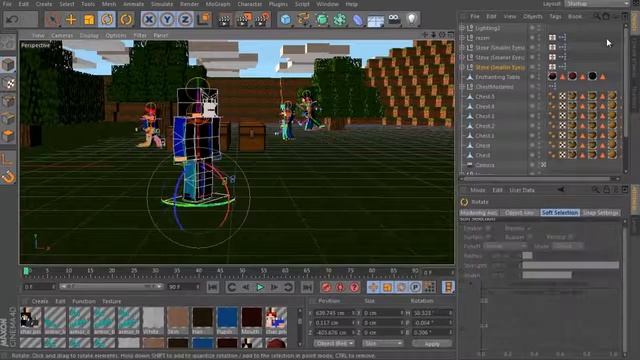
Task: Click the floor/environment object icon
Action: pyautogui.click(x=376, y=20)
